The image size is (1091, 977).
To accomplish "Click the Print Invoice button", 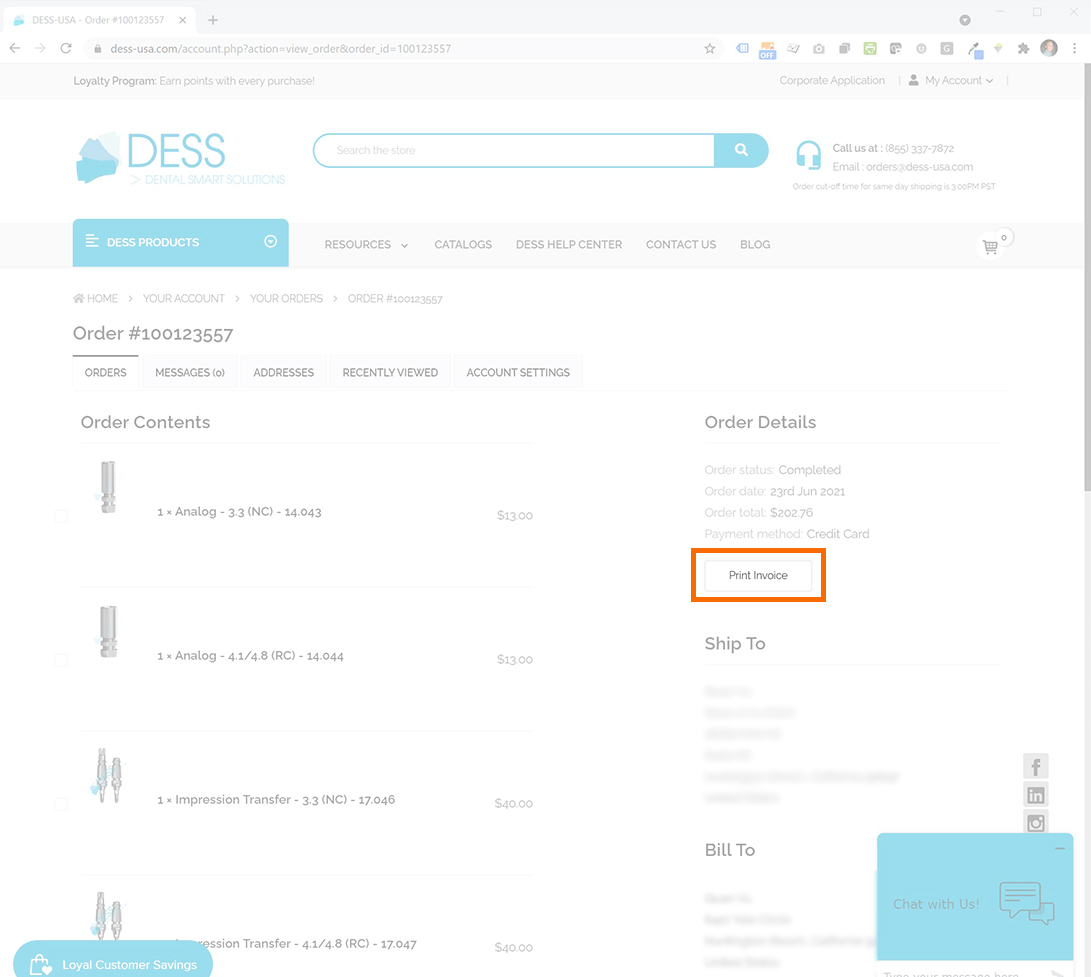I will [758, 575].
